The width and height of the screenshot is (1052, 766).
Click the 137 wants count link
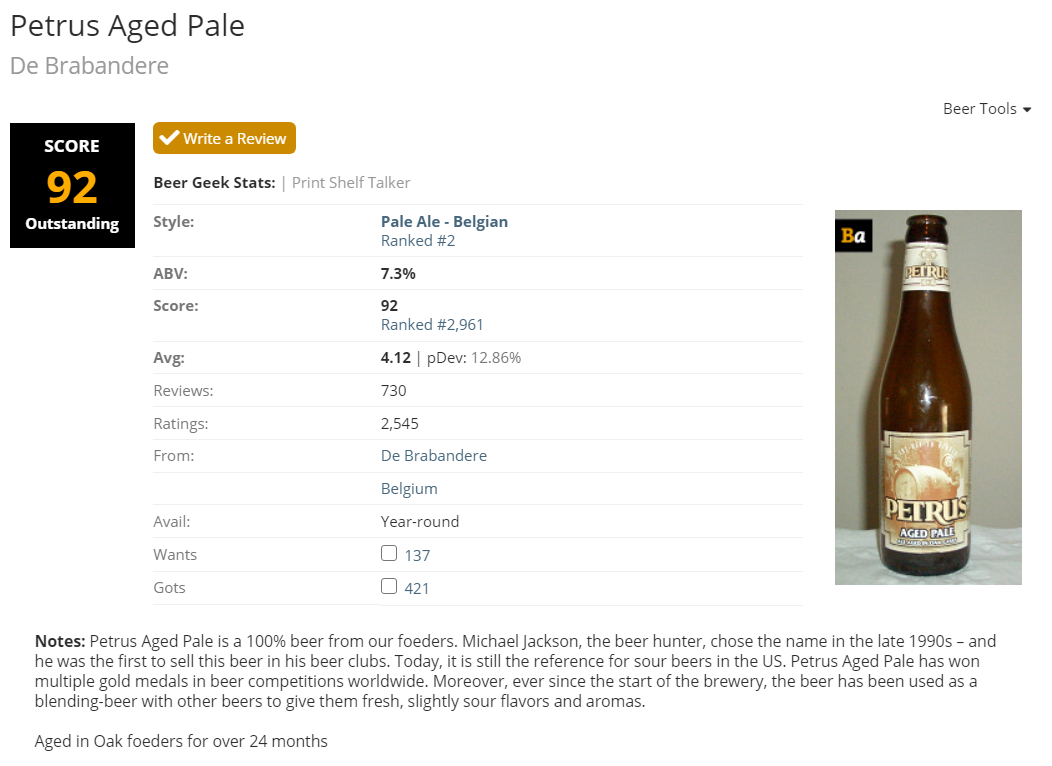(x=417, y=555)
